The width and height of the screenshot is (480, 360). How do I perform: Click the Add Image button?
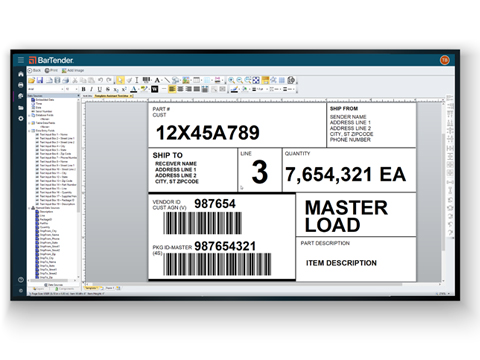(x=73, y=70)
